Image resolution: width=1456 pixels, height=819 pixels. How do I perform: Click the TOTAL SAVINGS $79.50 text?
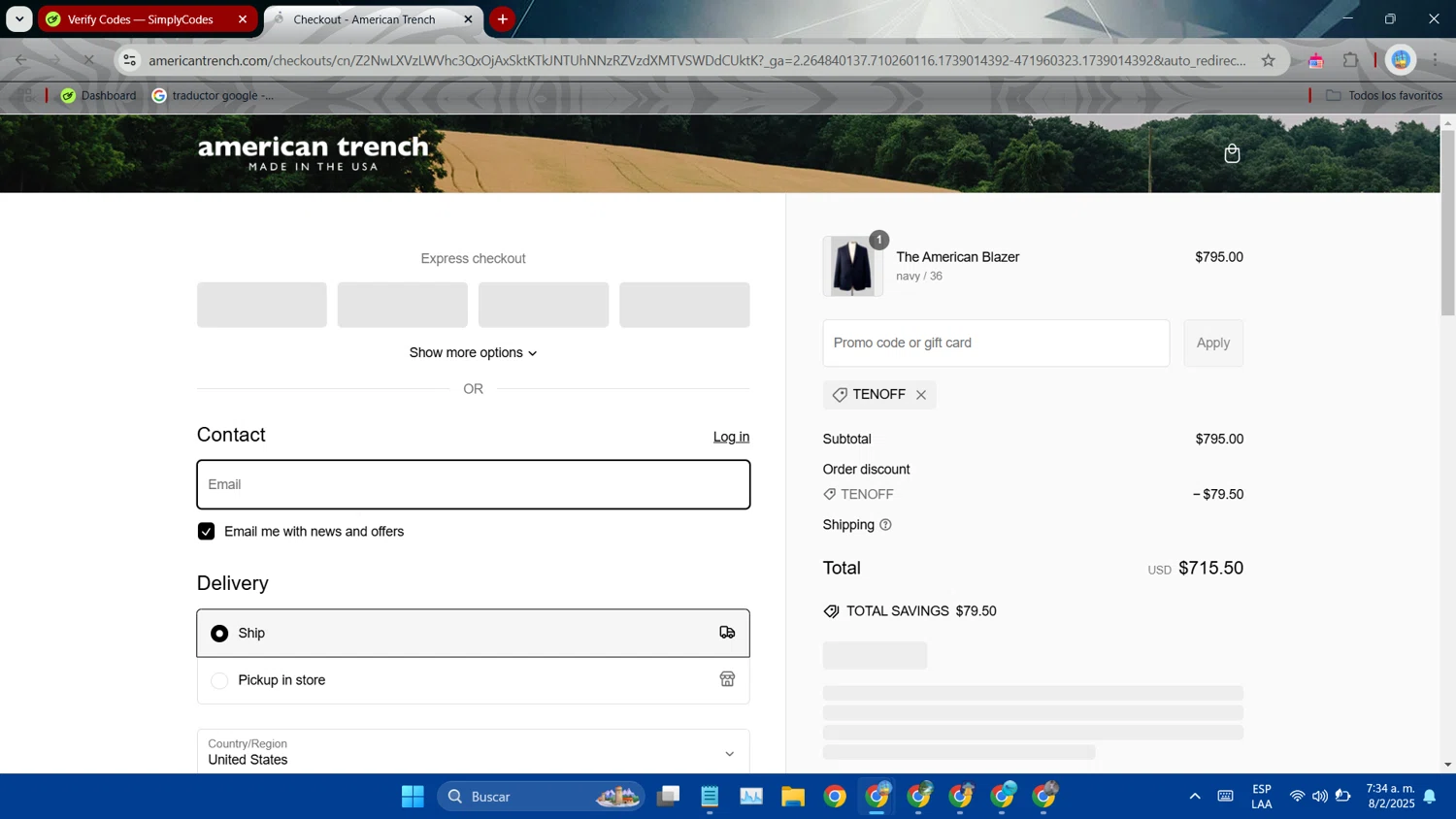pos(921,611)
